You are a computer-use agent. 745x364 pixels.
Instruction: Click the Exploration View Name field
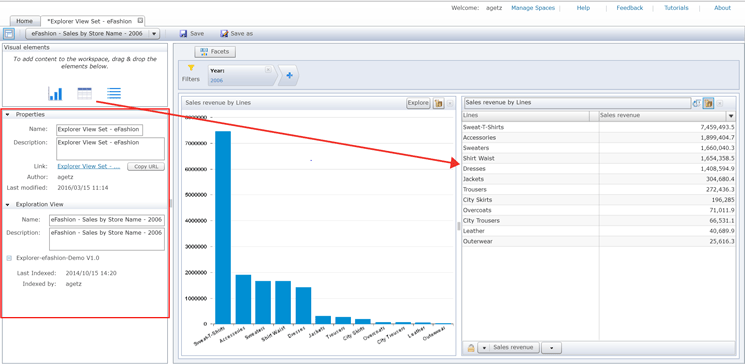coord(107,220)
